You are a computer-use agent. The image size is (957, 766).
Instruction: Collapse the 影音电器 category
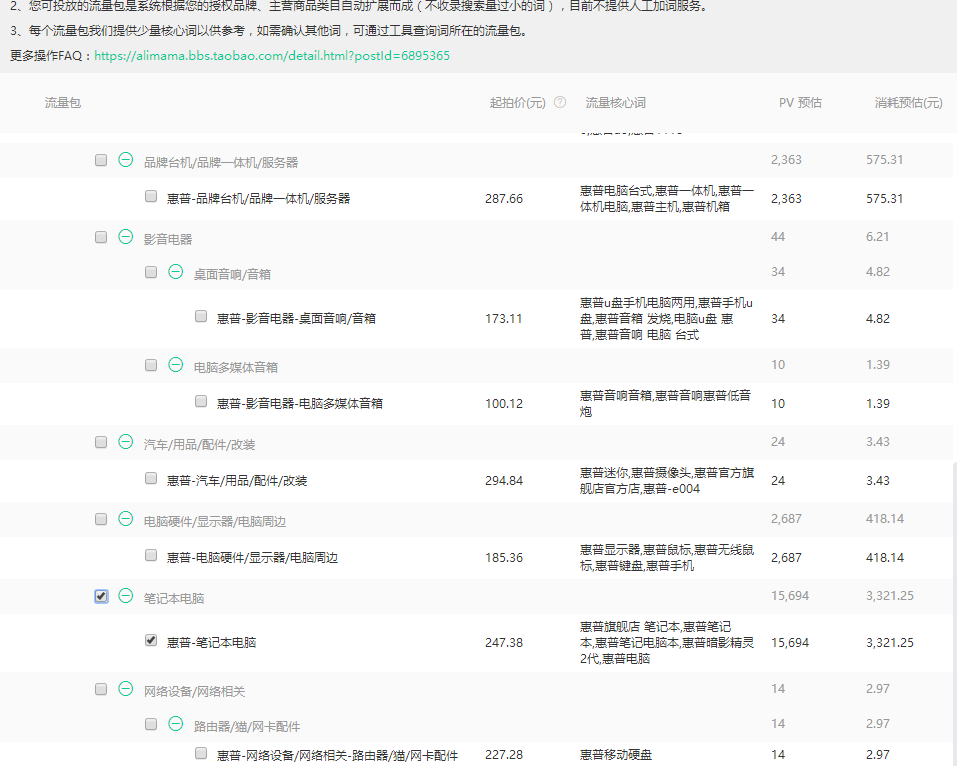[x=124, y=237]
